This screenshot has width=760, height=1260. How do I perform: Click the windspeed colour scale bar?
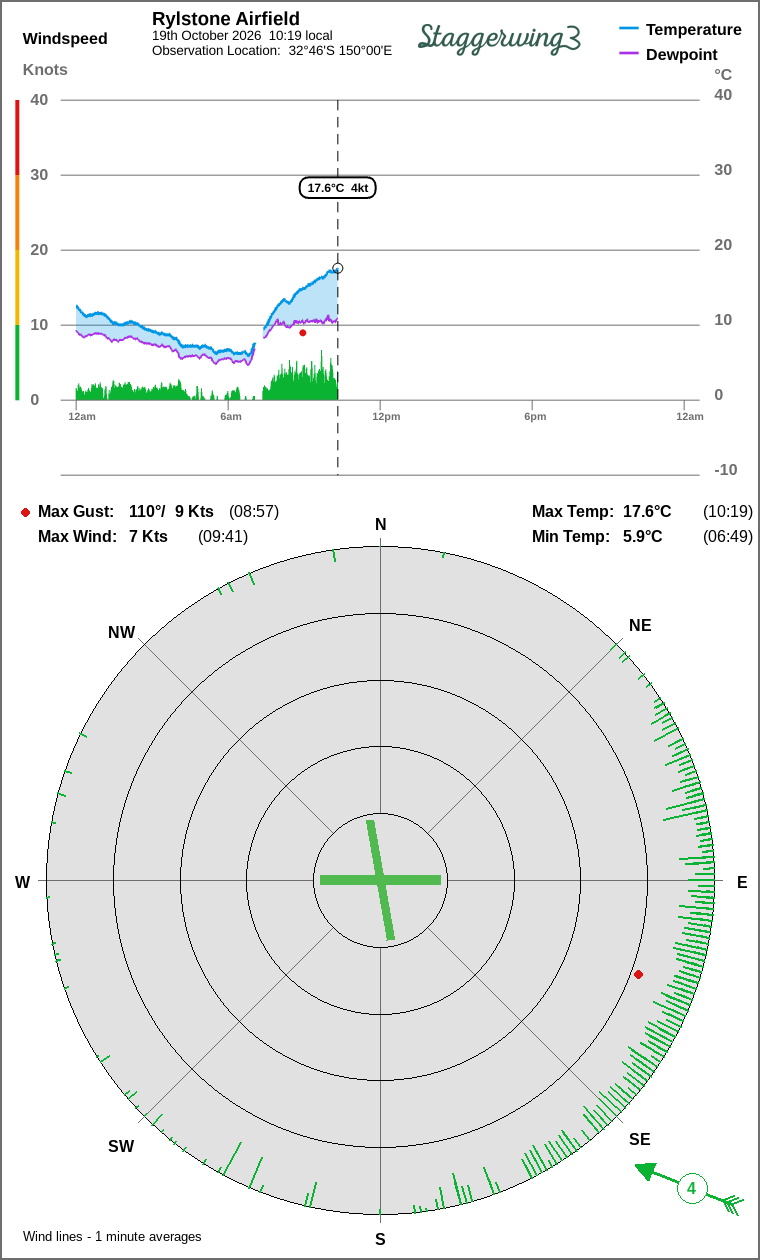[x=17, y=249]
